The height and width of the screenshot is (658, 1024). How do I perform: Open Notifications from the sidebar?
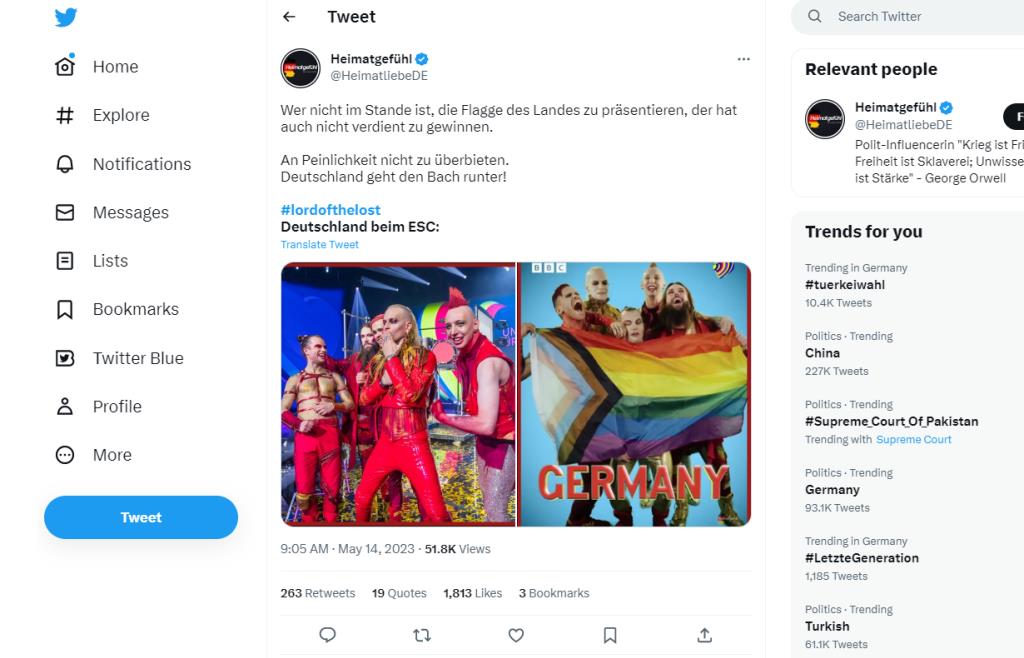[124, 164]
